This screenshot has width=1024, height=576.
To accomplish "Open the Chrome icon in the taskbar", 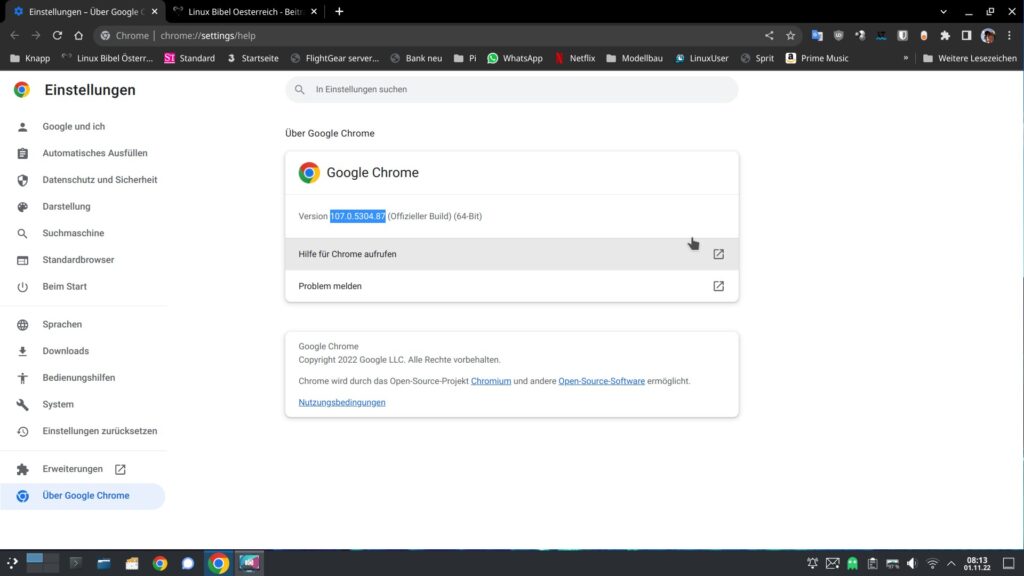I will [219, 563].
